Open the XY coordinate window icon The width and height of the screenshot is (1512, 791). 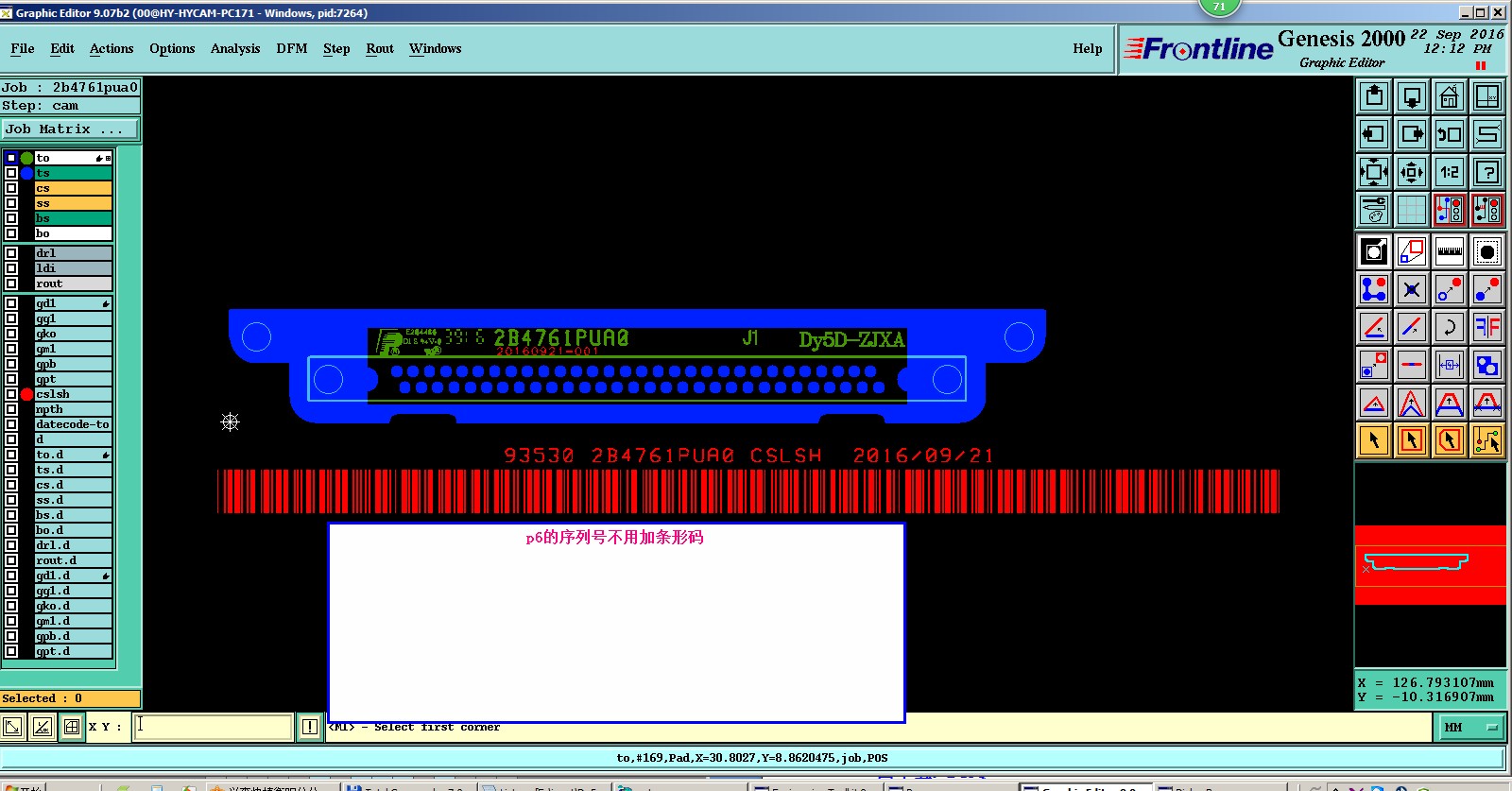[x=1487, y=96]
